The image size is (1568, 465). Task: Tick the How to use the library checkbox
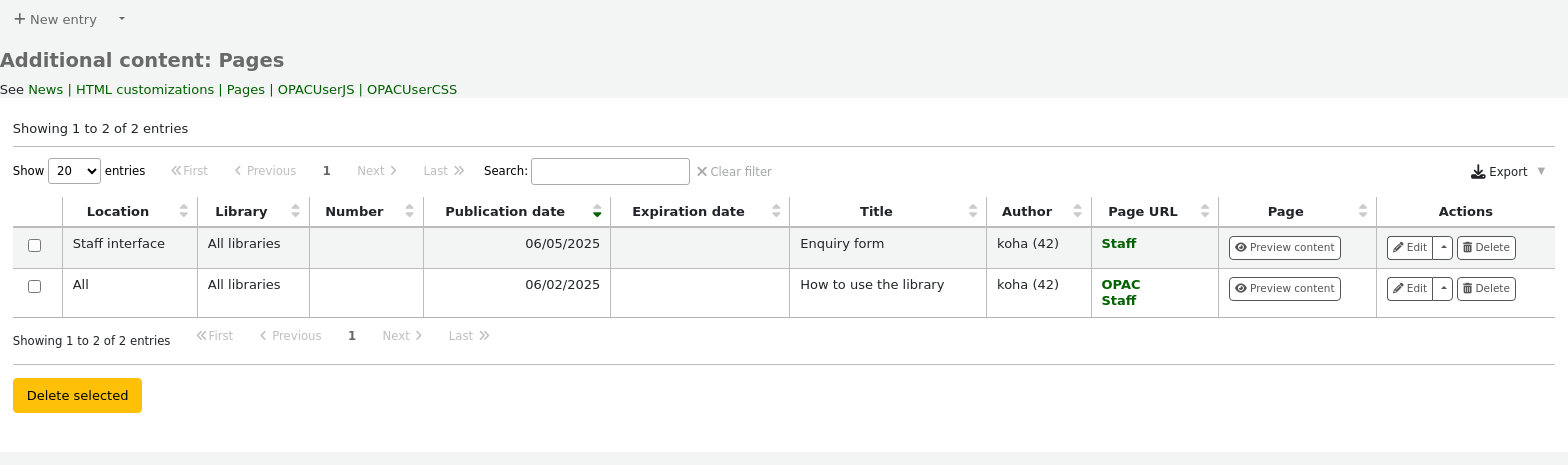35,287
